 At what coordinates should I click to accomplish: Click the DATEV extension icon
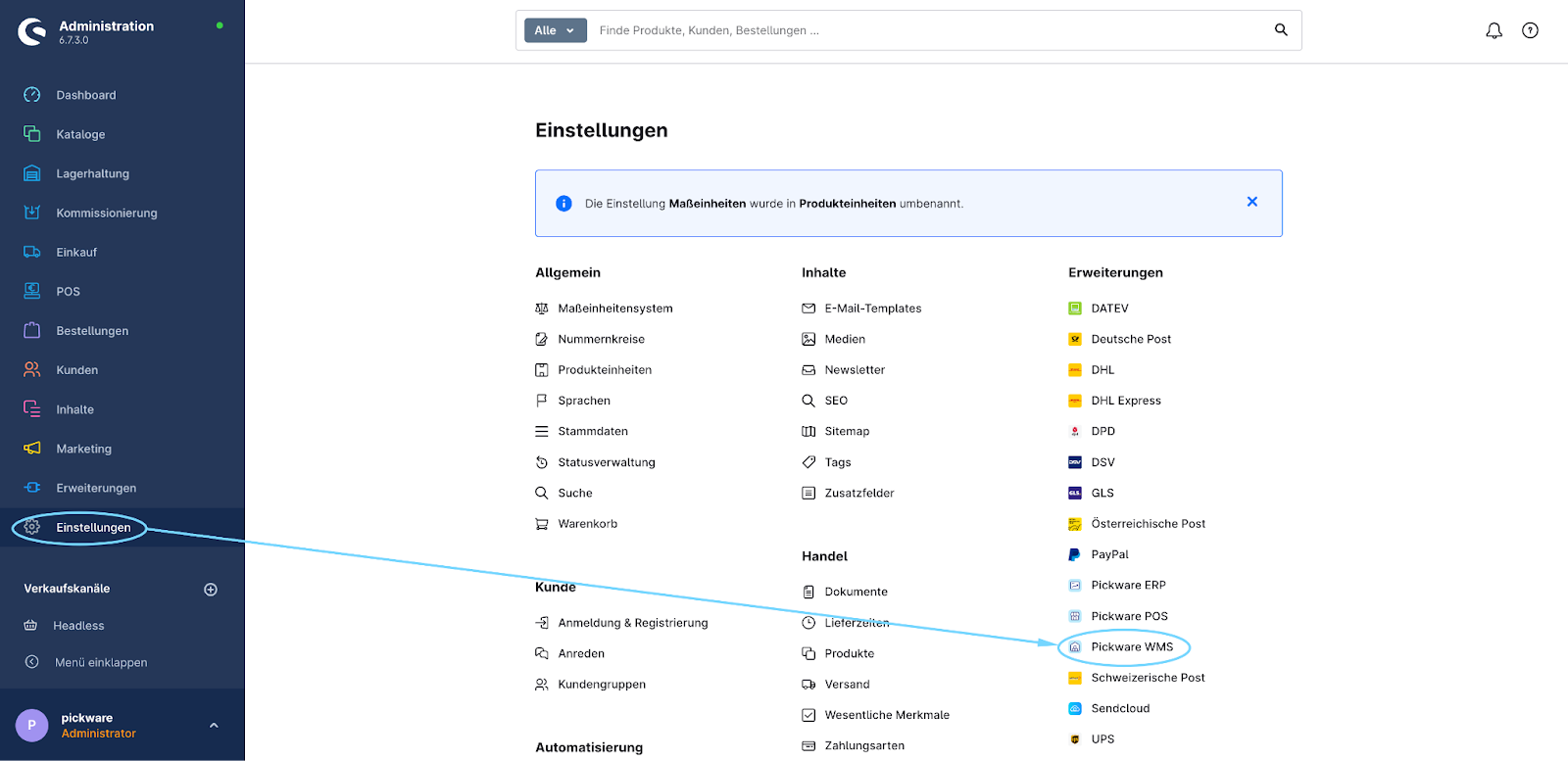pos(1075,309)
